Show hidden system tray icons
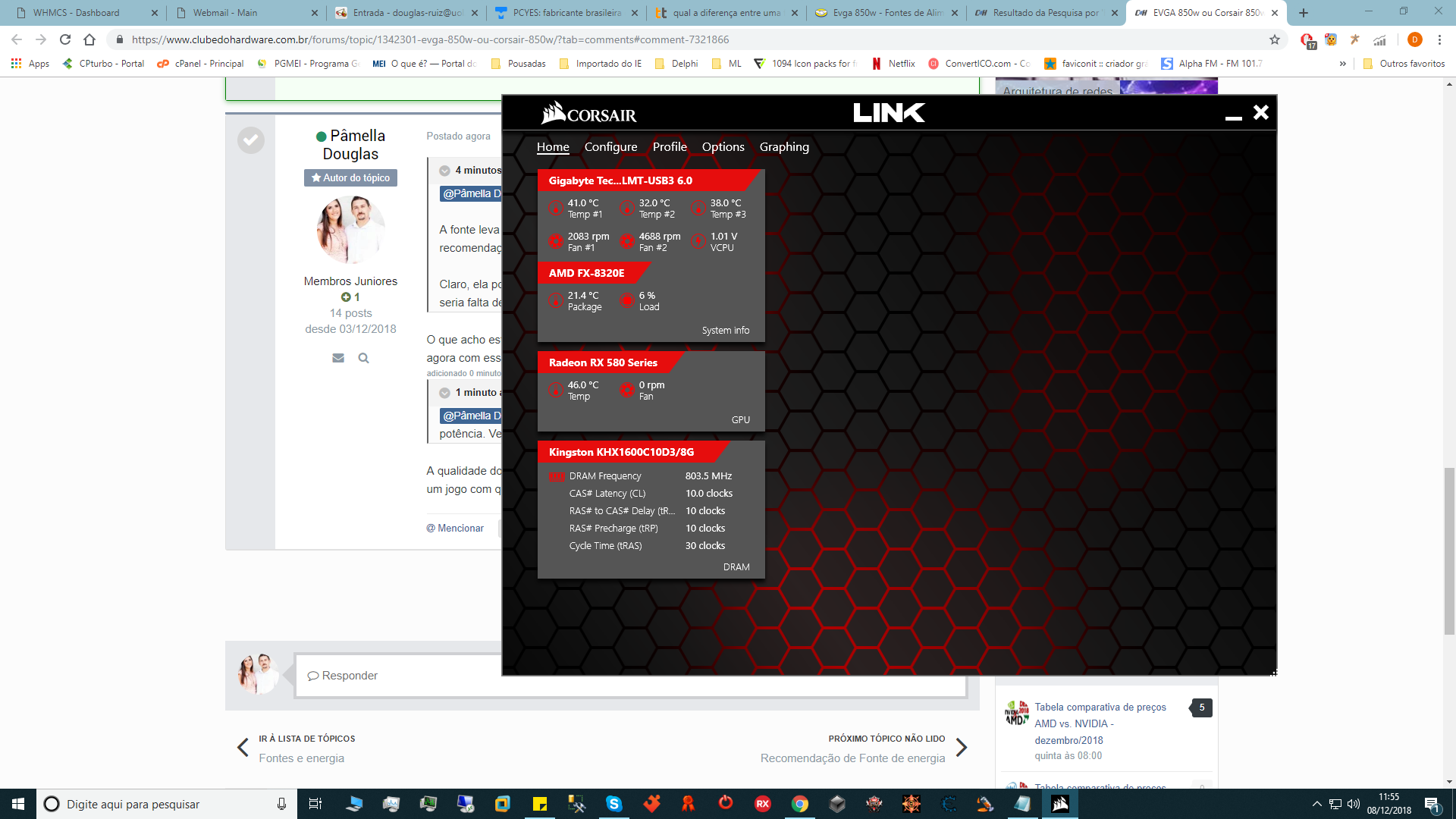 (1317, 804)
